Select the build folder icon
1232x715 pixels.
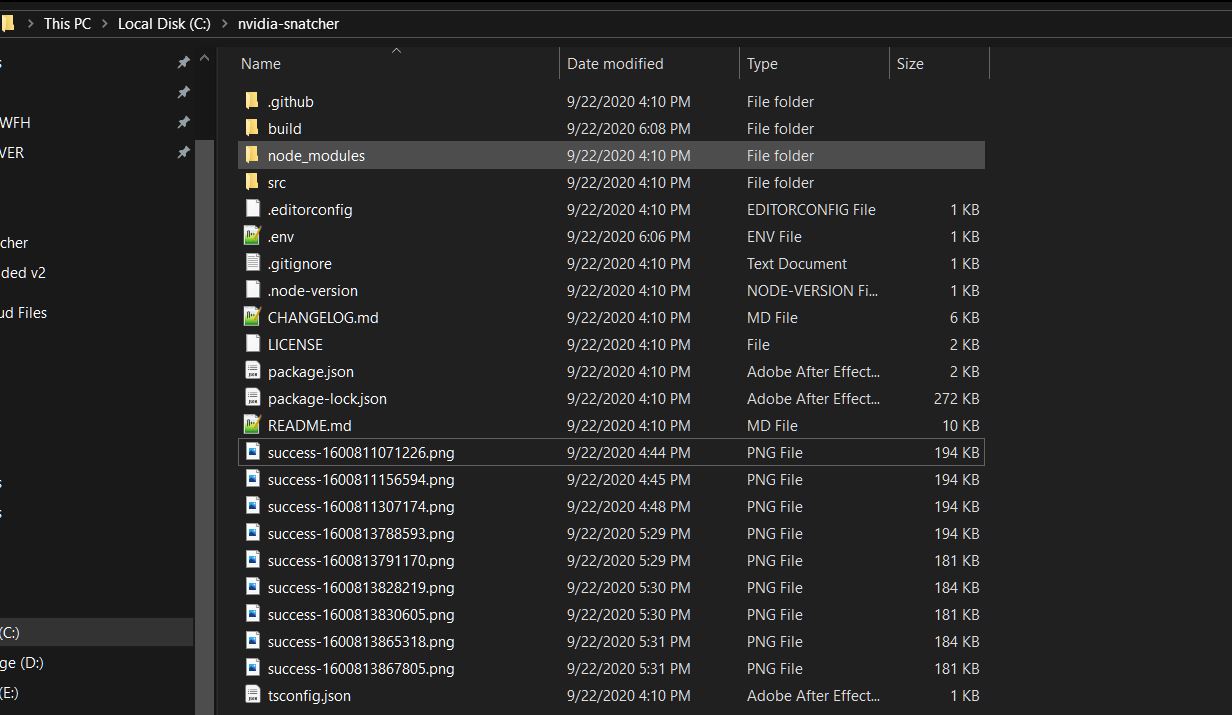pyautogui.click(x=252, y=128)
